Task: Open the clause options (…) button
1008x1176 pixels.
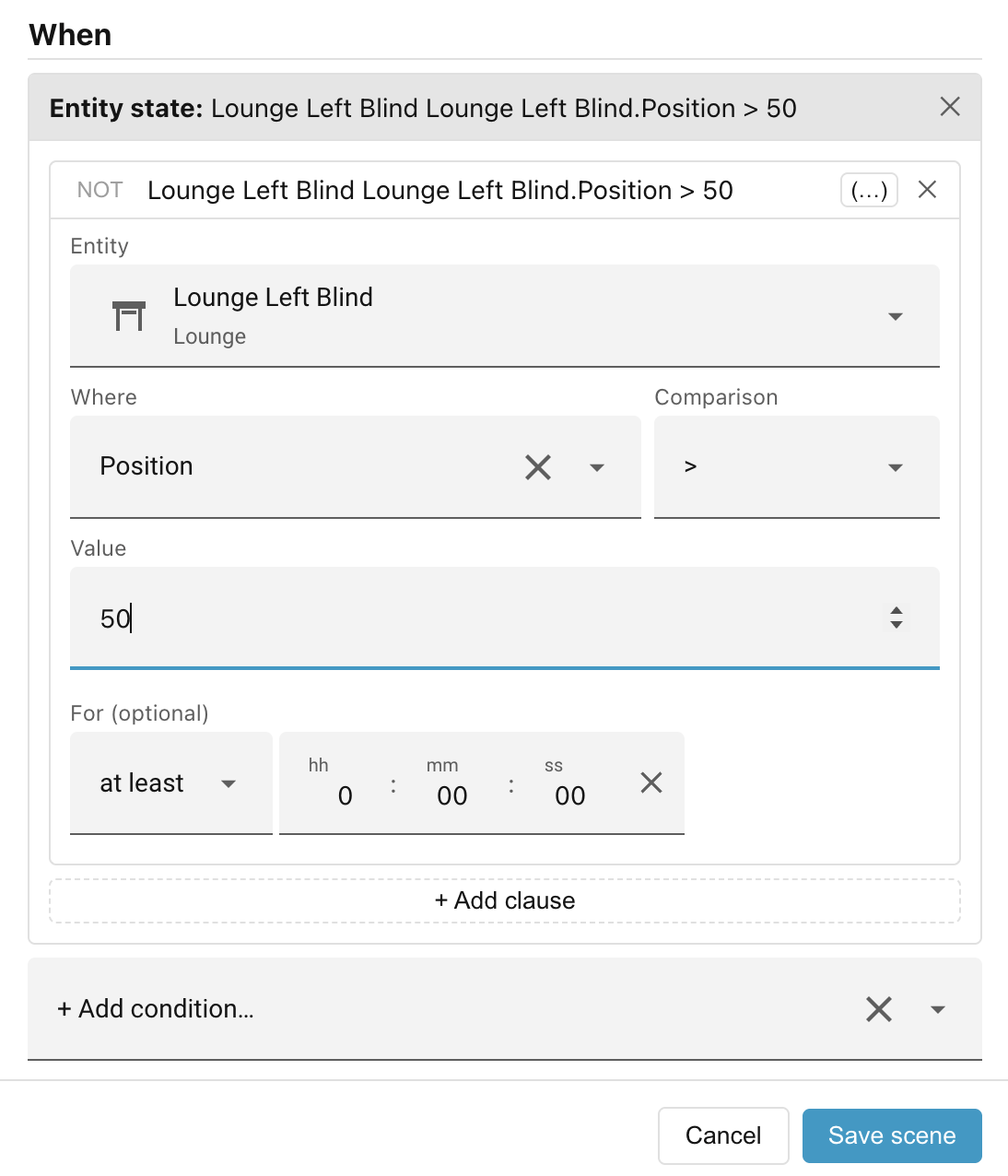Action: (869, 191)
